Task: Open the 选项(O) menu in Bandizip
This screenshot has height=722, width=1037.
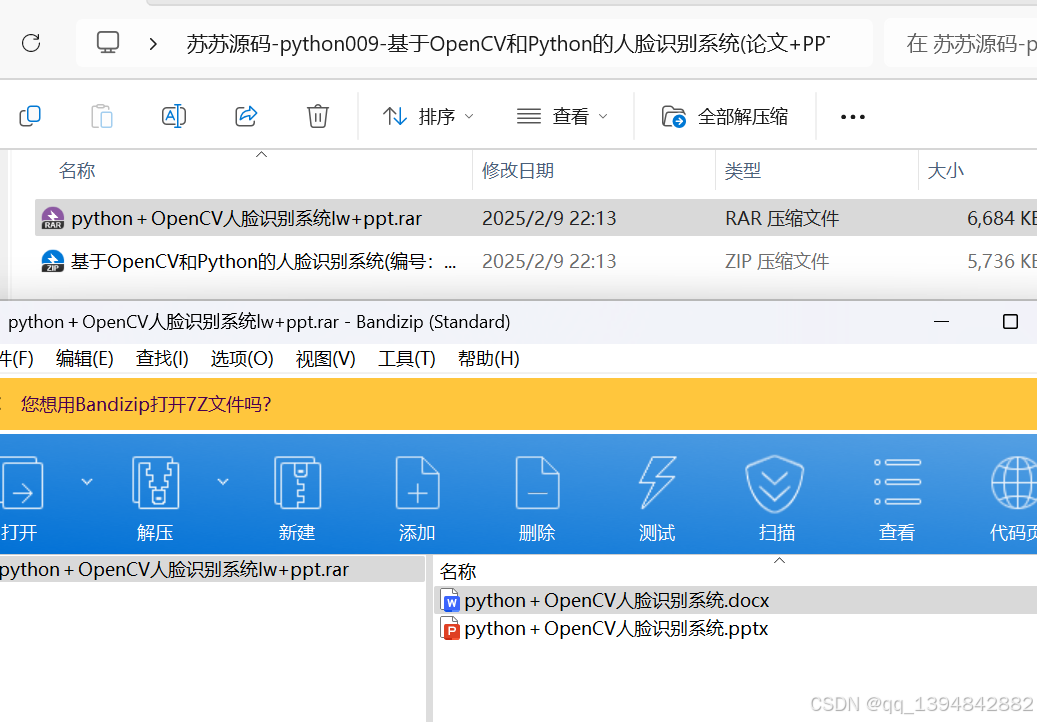Action: 242,358
